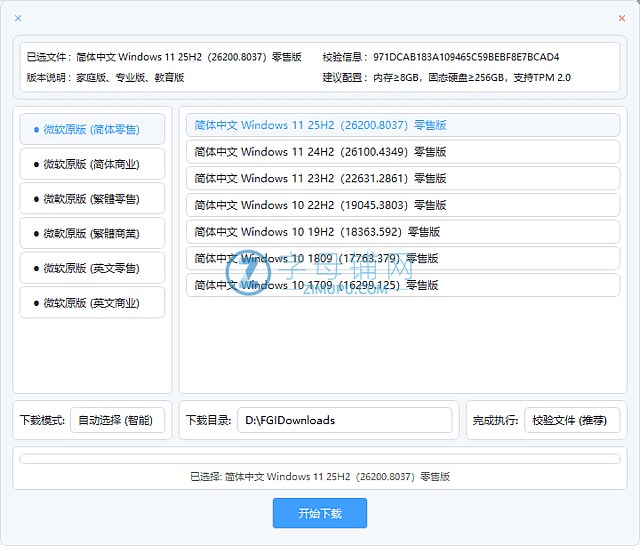
Task: Select 微软原版 (简体商业) category
Action: [x=92, y=165]
